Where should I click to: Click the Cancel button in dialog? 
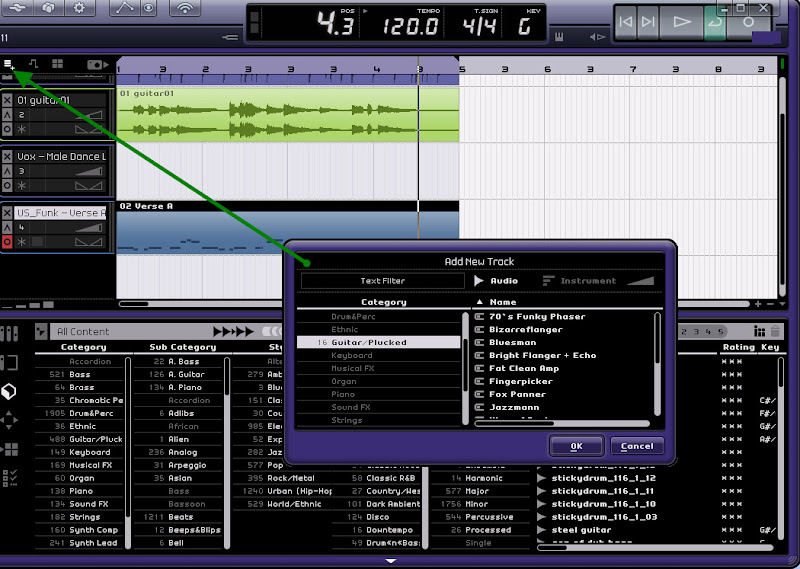637,446
